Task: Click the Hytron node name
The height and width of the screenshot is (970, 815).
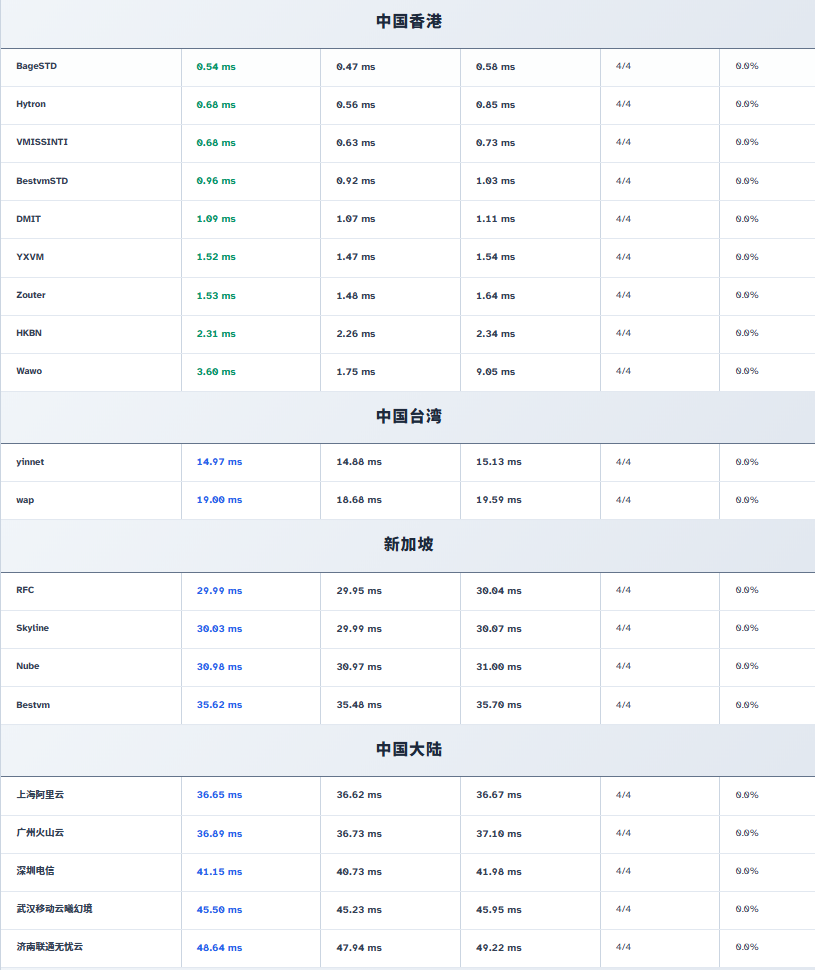Action: [x=31, y=104]
